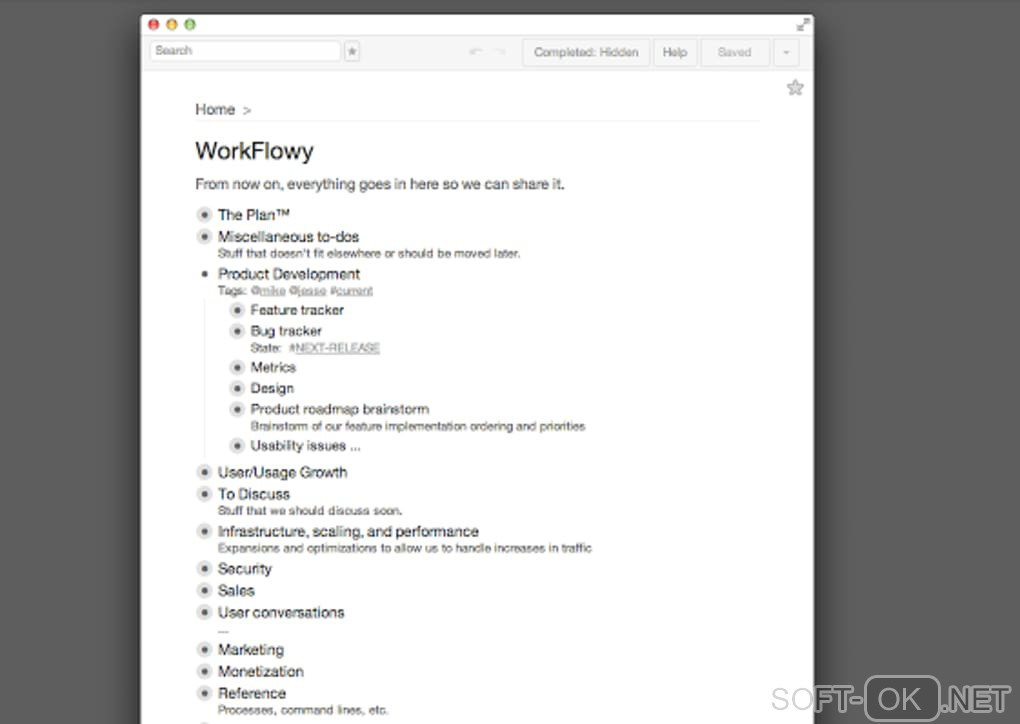Click 'Bug tracker' item text
1020x724 pixels.
tap(286, 331)
